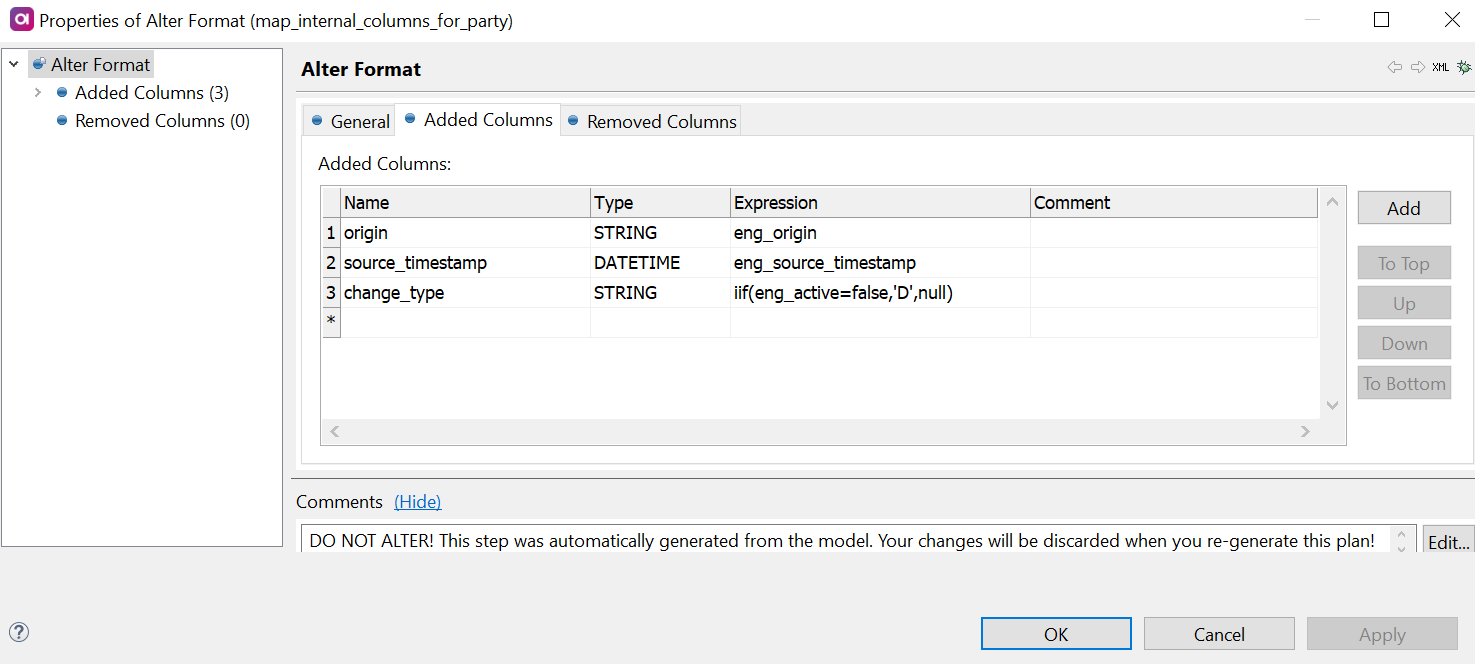This screenshot has height=664, width=1475.
Task: Click the Alter Format tree node icon
Action: pos(39,65)
